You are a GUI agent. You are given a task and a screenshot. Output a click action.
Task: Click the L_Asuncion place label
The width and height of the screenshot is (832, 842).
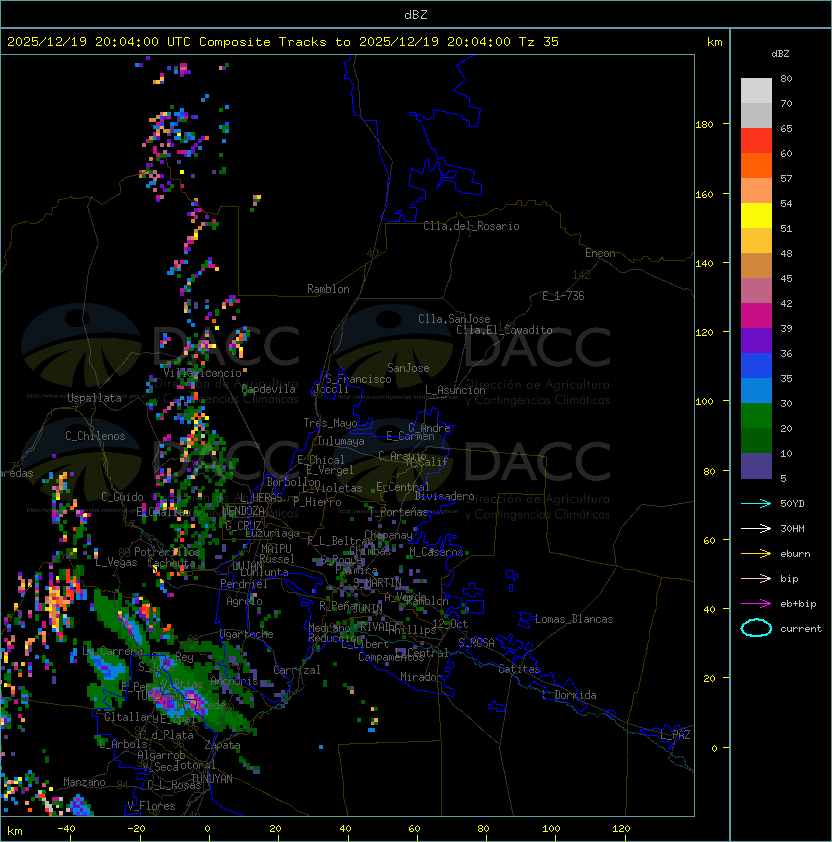pos(455,390)
